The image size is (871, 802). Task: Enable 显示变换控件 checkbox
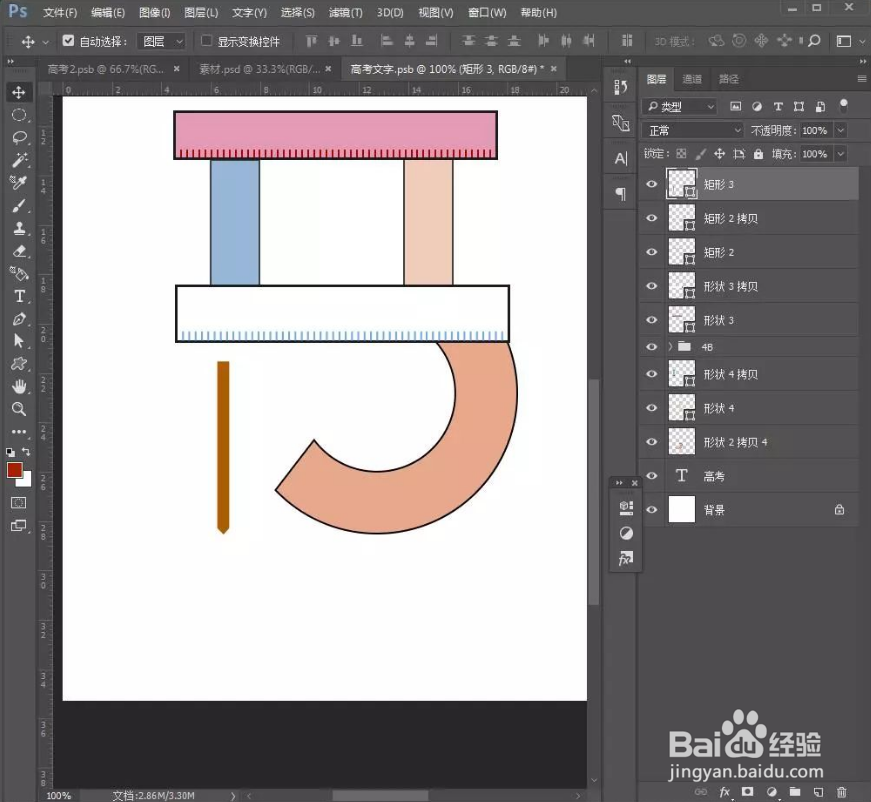tap(206, 41)
